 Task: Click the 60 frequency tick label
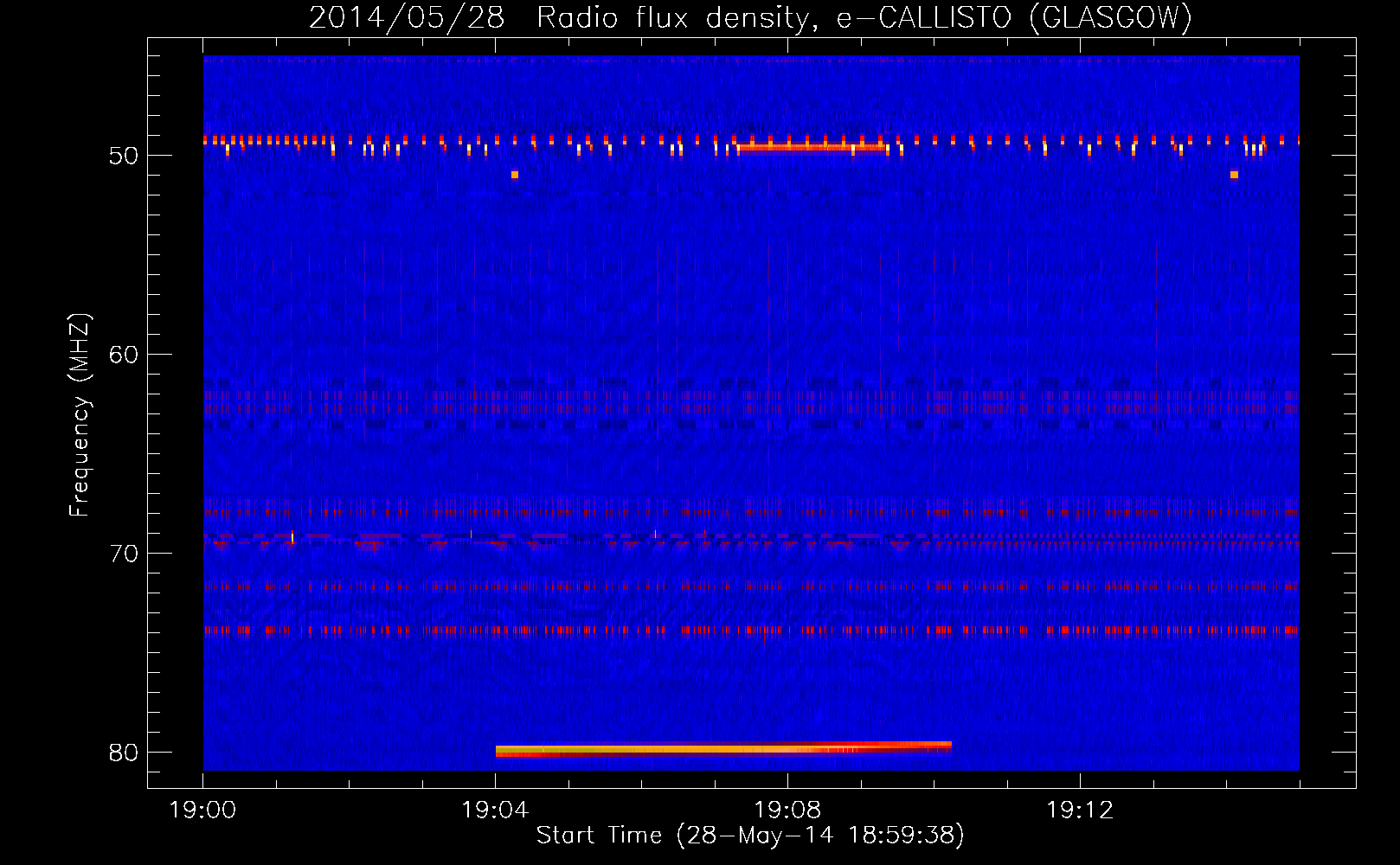click(124, 355)
